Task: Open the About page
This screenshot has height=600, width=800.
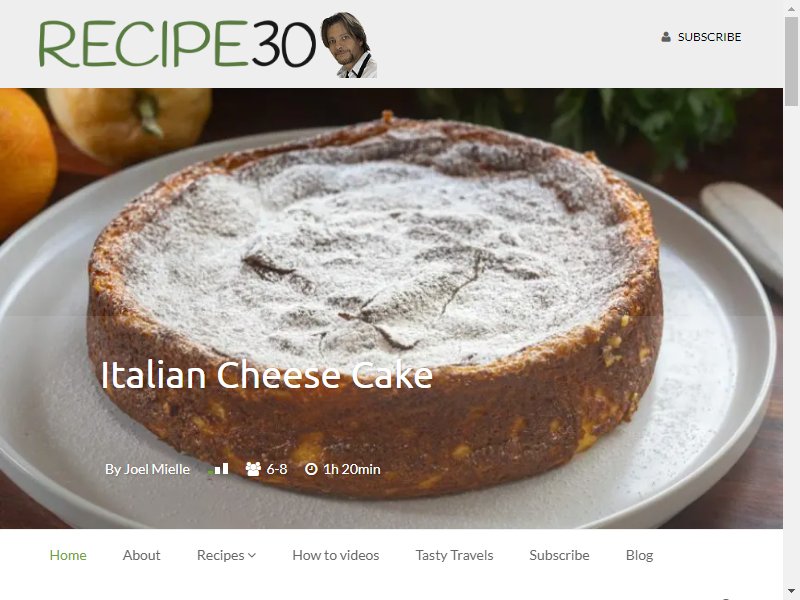Action: (x=141, y=555)
